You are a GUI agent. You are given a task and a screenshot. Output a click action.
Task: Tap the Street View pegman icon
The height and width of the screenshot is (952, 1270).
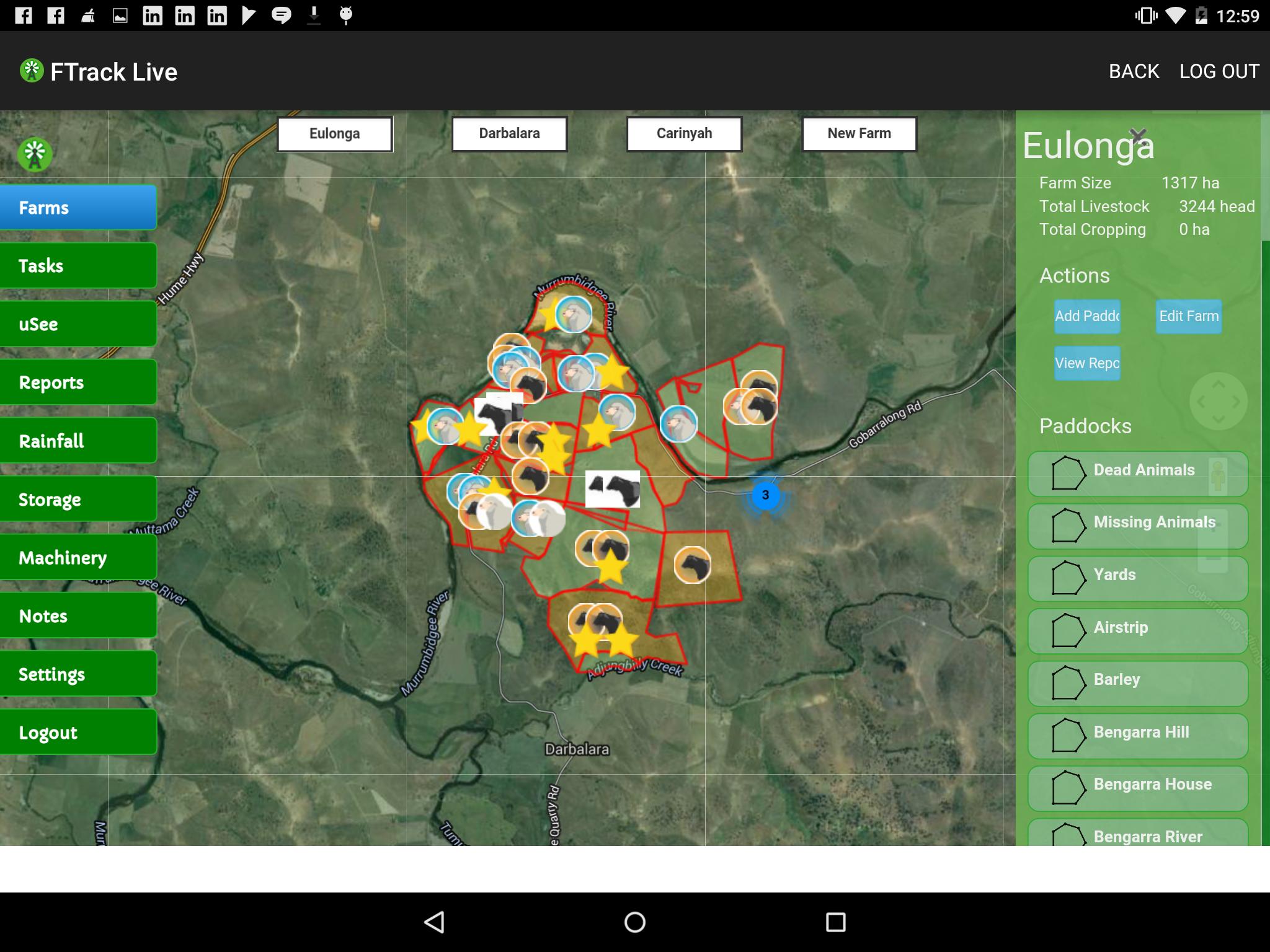click(1218, 476)
